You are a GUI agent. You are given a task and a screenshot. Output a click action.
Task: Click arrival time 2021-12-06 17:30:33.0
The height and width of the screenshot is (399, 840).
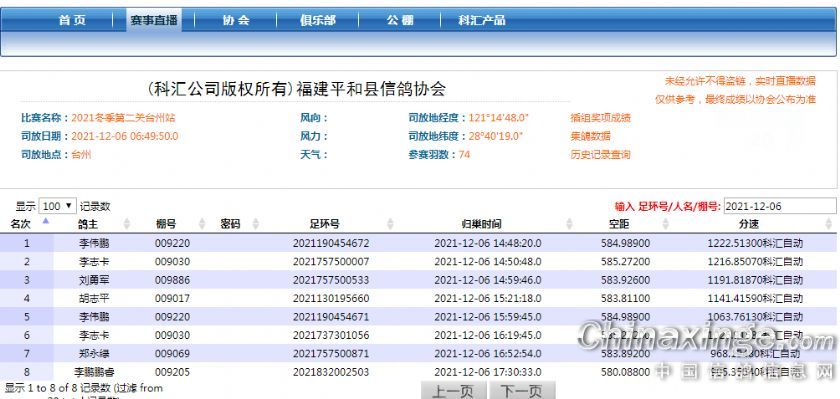click(488, 372)
